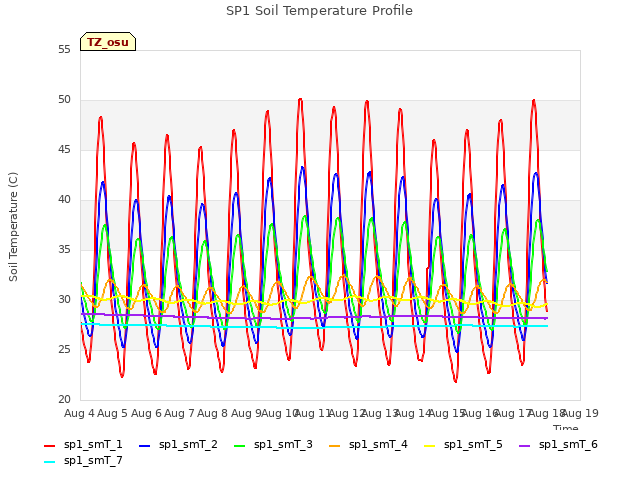The width and height of the screenshot is (640, 480).
Task: Toggle the sp1_smT_4 legend entry
Action: (x=368, y=444)
